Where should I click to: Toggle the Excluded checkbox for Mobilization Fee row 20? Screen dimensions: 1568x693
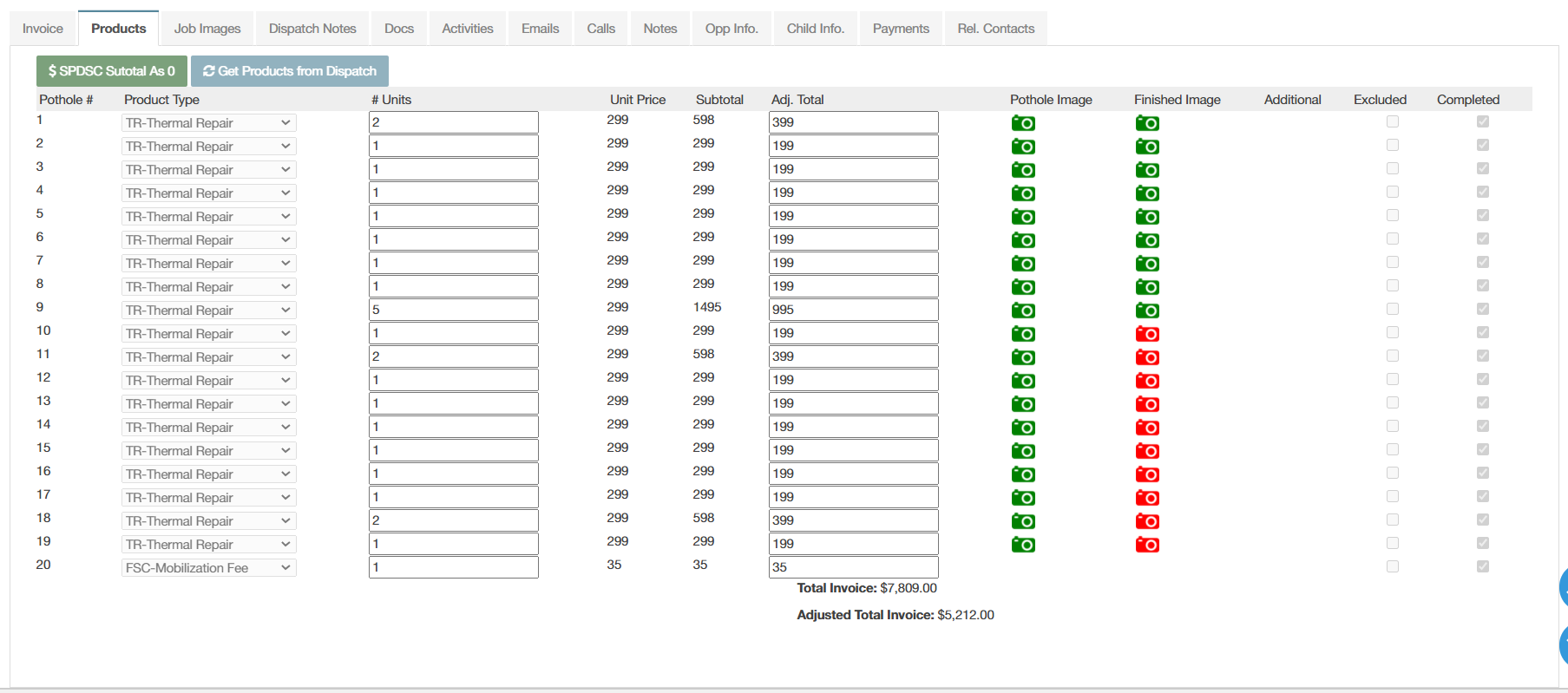[x=1393, y=566]
